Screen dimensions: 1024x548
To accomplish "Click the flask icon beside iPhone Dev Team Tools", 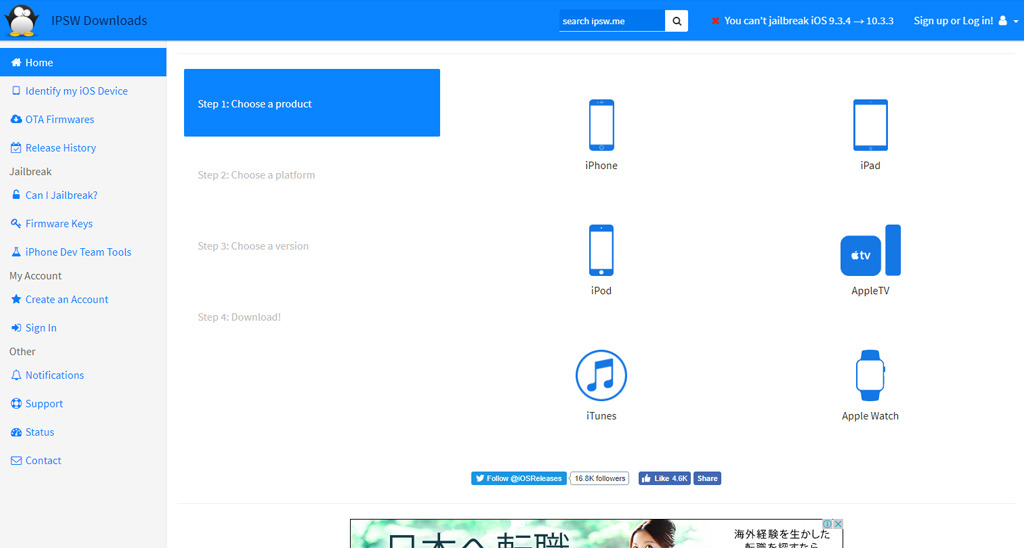I will (x=16, y=251).
